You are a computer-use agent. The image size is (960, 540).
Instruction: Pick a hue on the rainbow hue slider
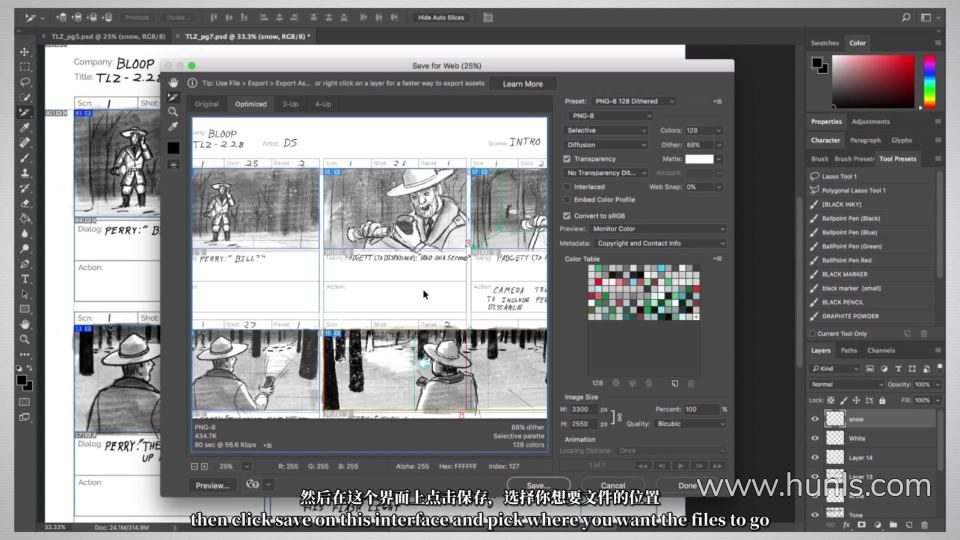coord(929,81)
